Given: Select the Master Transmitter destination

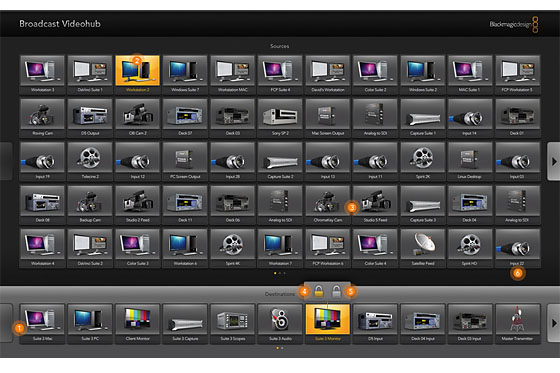Looking at the screenshot, I should 517,324.
